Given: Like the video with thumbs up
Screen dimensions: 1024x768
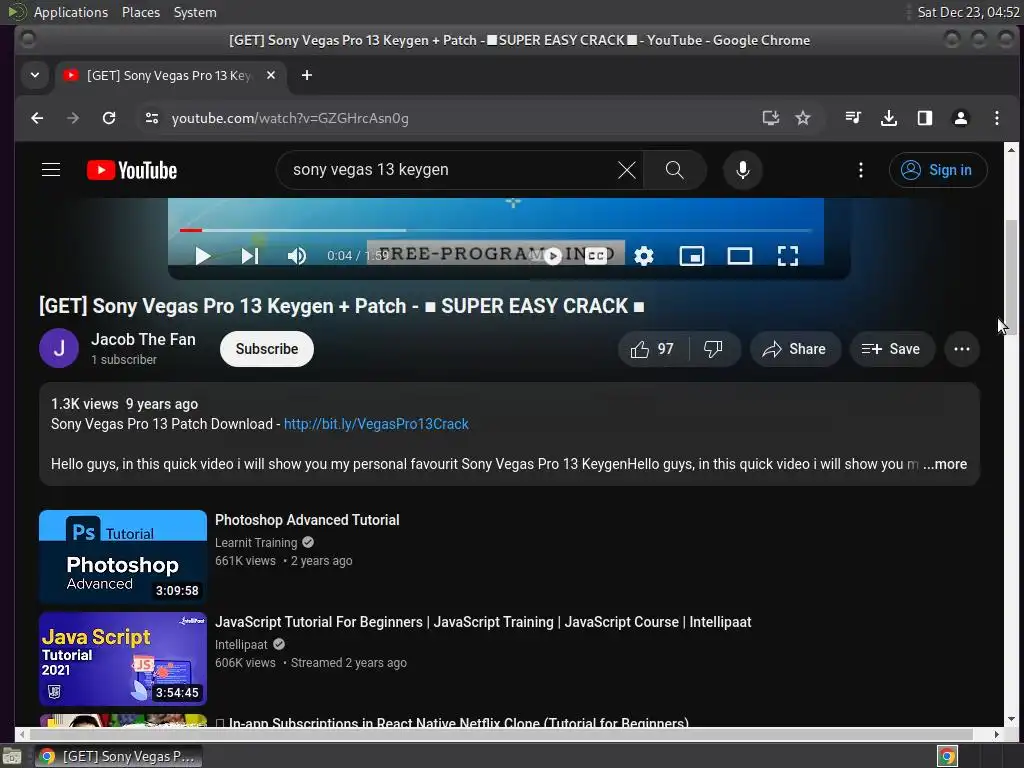Looking at the screenshot, I should [x=653, y=349].
